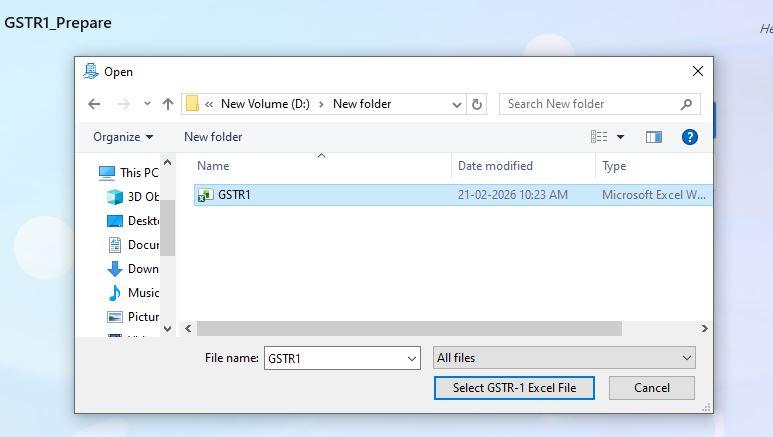The image size is (773, 437).
Task: Click the Search New folder field
Action: [x=590, y=104]
